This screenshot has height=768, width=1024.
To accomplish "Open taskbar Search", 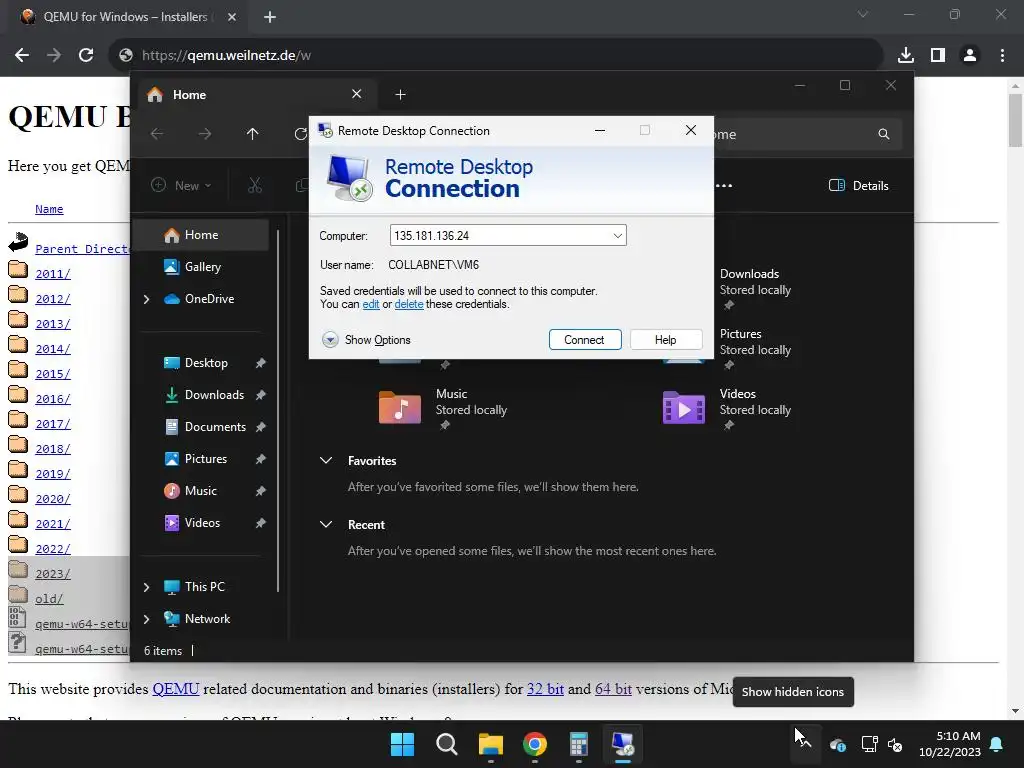I will coord(447,744).
